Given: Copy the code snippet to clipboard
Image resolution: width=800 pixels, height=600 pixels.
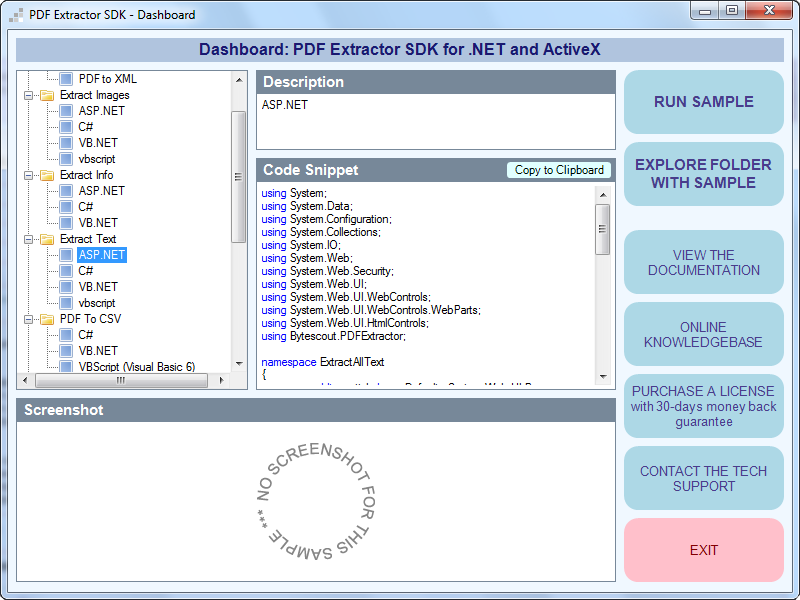Looking at the screenshot, I should [x=559, y=170].
